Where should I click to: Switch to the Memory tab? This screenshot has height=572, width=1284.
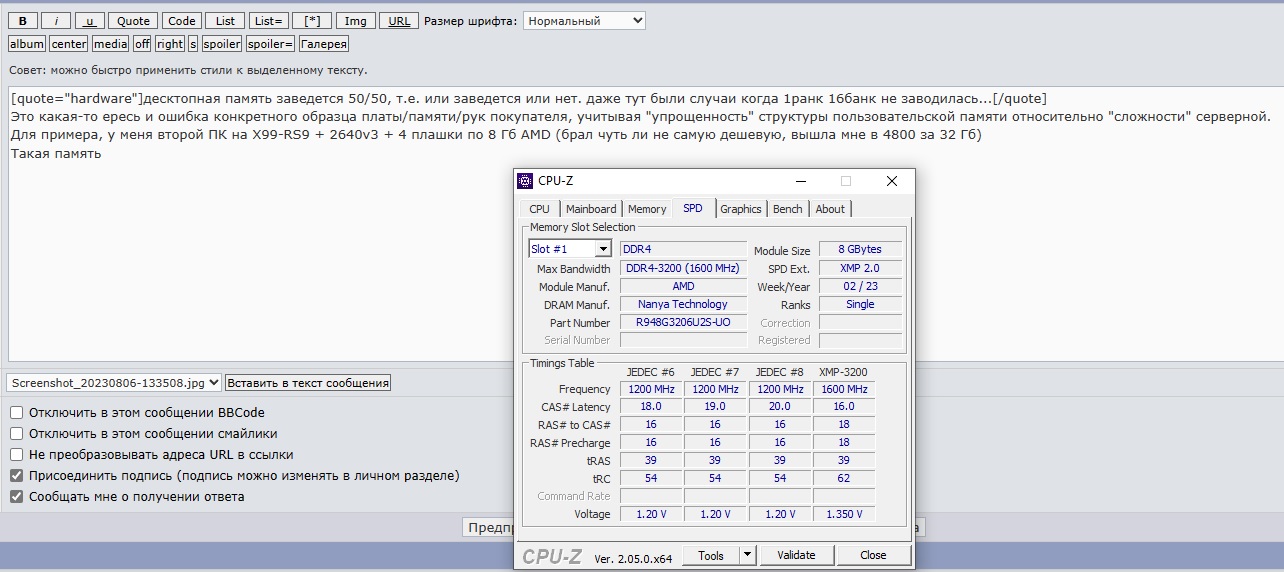pos(647,209)
